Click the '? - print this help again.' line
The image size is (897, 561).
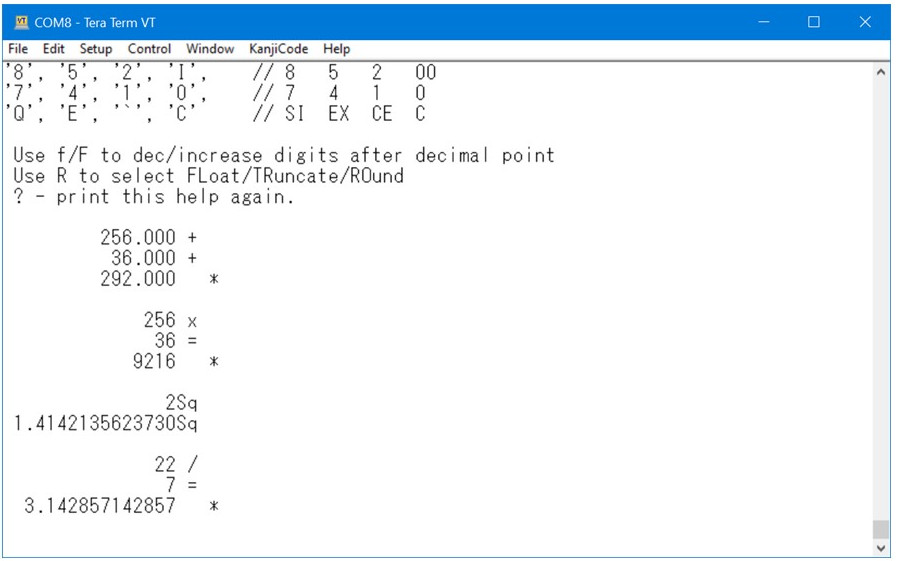tap(153, 197)
